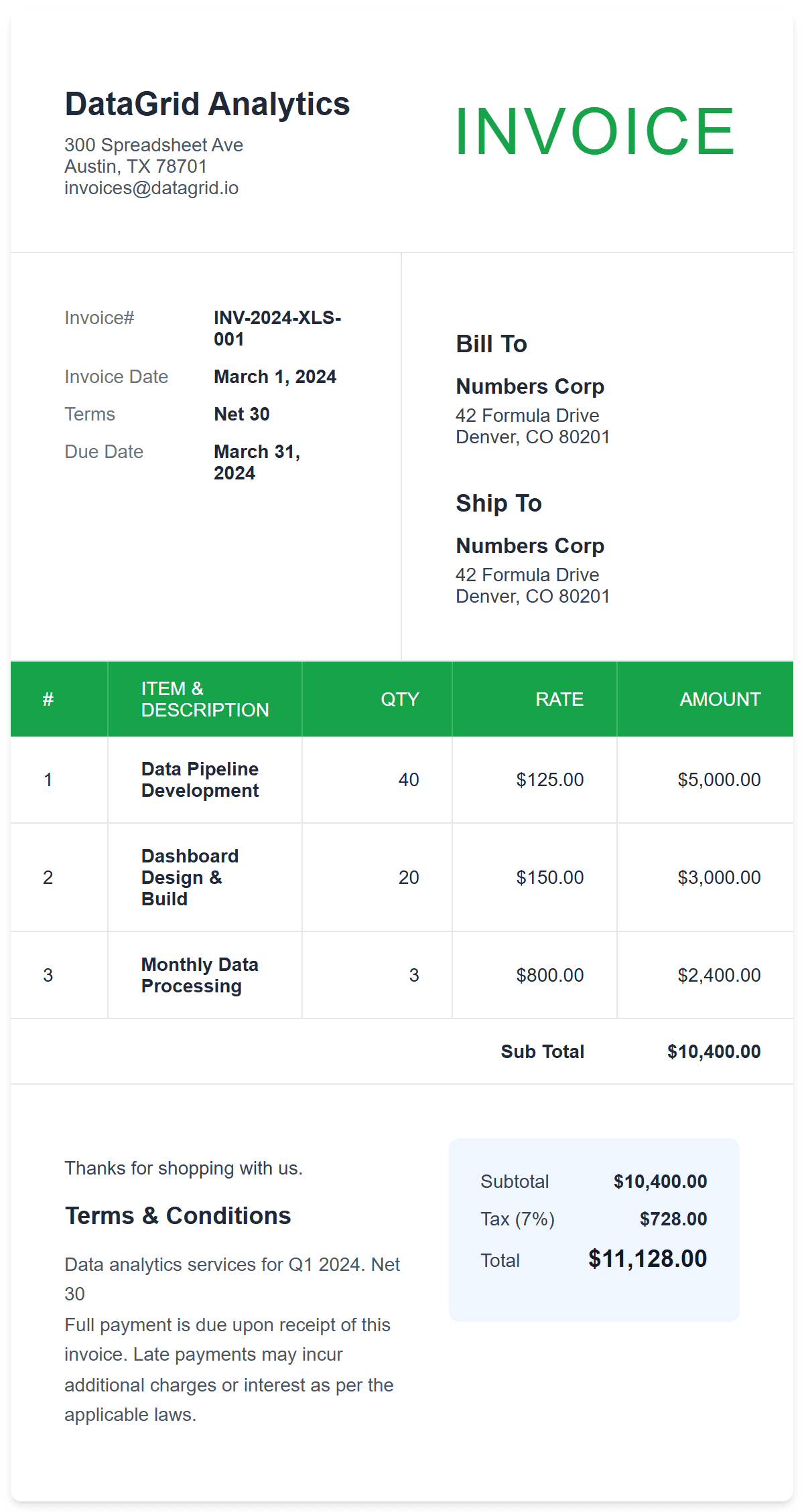Click the Austin, TX 78701 line

point(135,167)
